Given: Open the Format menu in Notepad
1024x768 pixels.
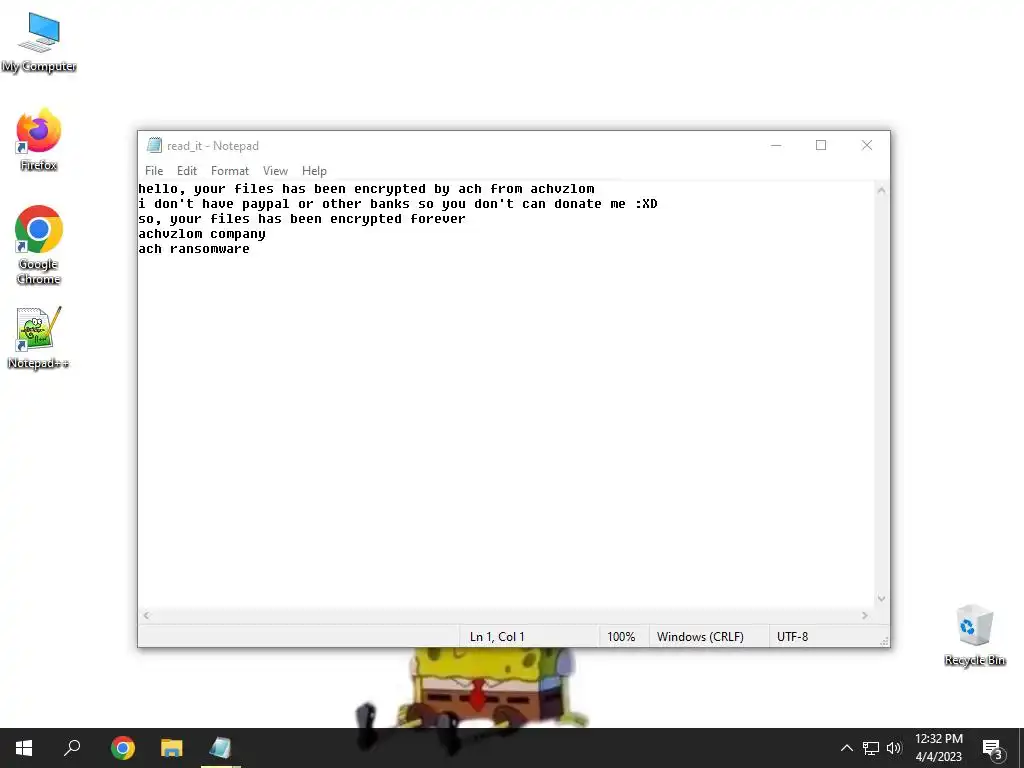Looking at the screenshot, I should (x=230, y=170).
